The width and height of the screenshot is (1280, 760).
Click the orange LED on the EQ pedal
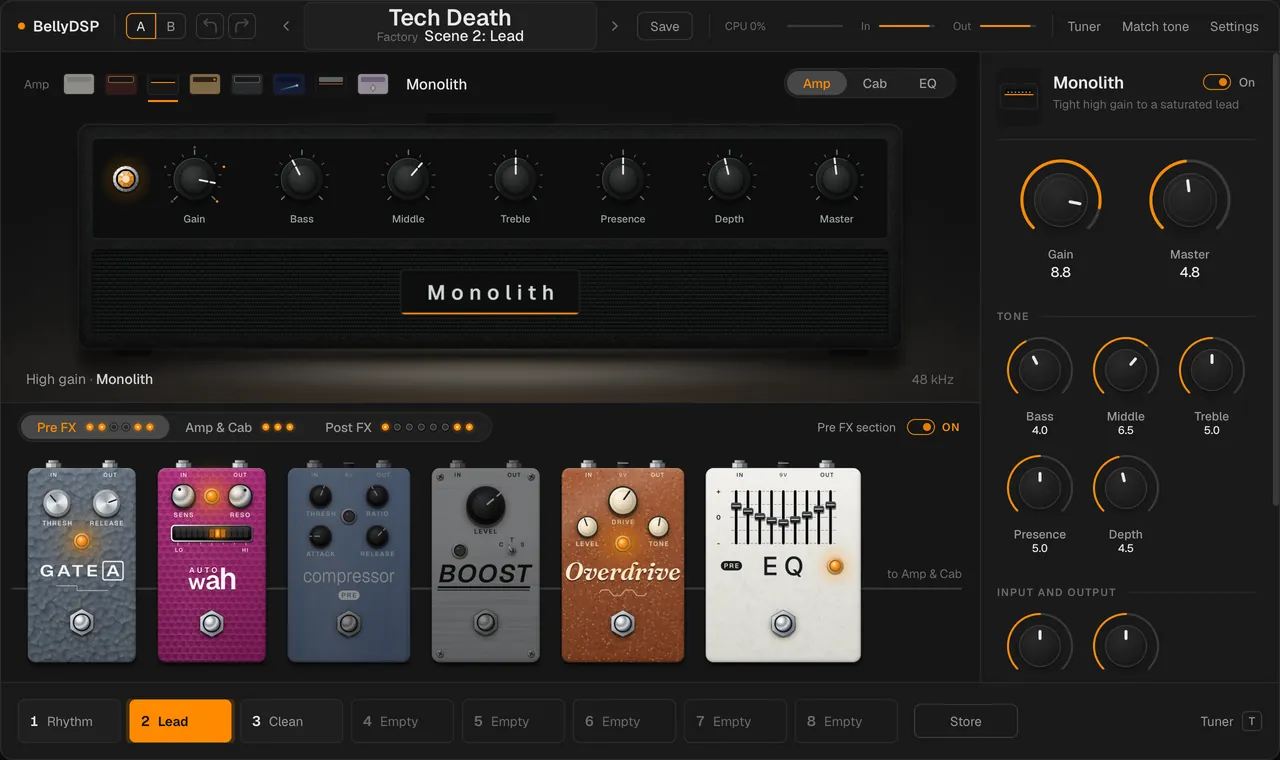pos(835,566)
